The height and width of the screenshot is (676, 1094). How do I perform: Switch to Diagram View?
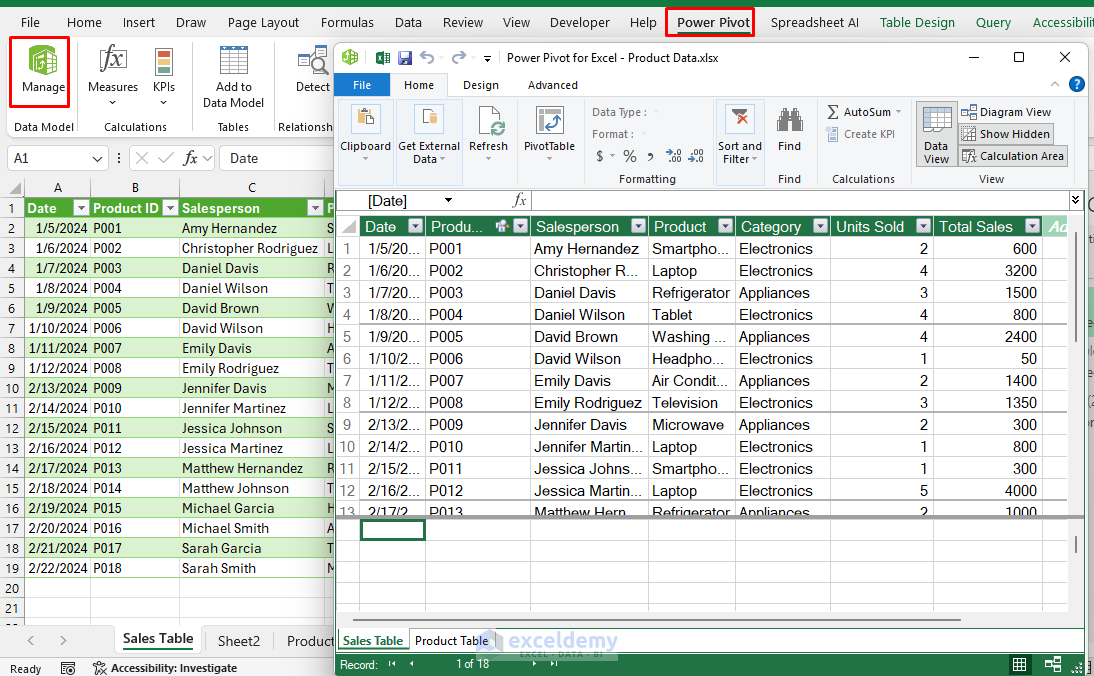1005,112
